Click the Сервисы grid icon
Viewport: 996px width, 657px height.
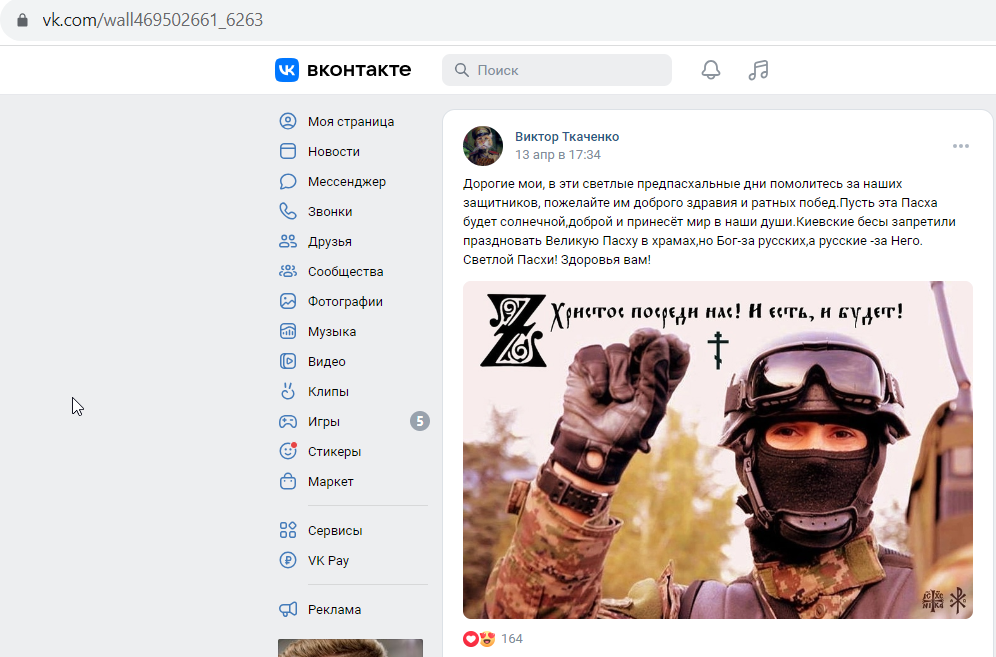click(x=288, y=530)
